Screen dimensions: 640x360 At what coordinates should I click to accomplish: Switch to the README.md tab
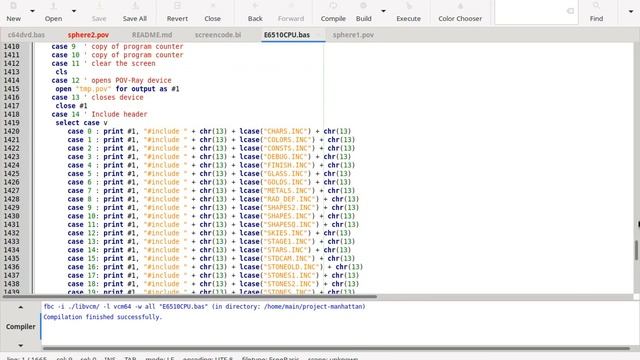coord(152,35)
